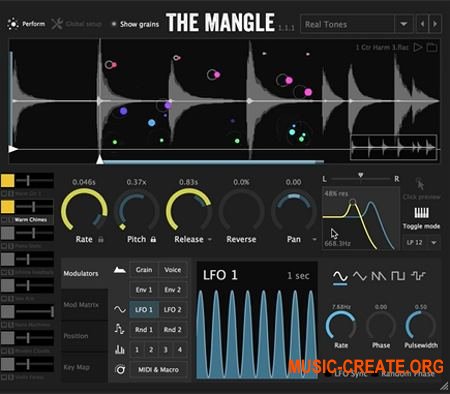Select the LFO 2 modulator
The width and height of the screenshot is (450, 394).
pyautogui.click(x=173, y=310)
